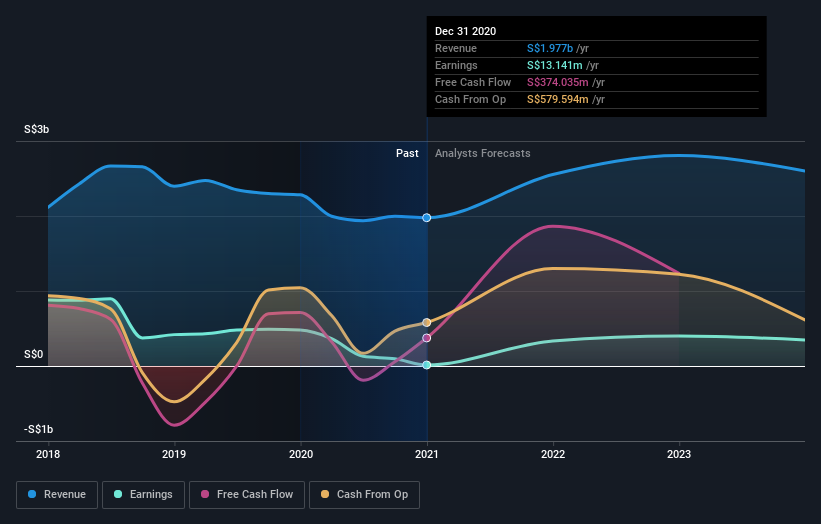Click the Cash From Op label in tooltip
The height and width of the screenshot is (524, 821).
[x=470, y=99]
